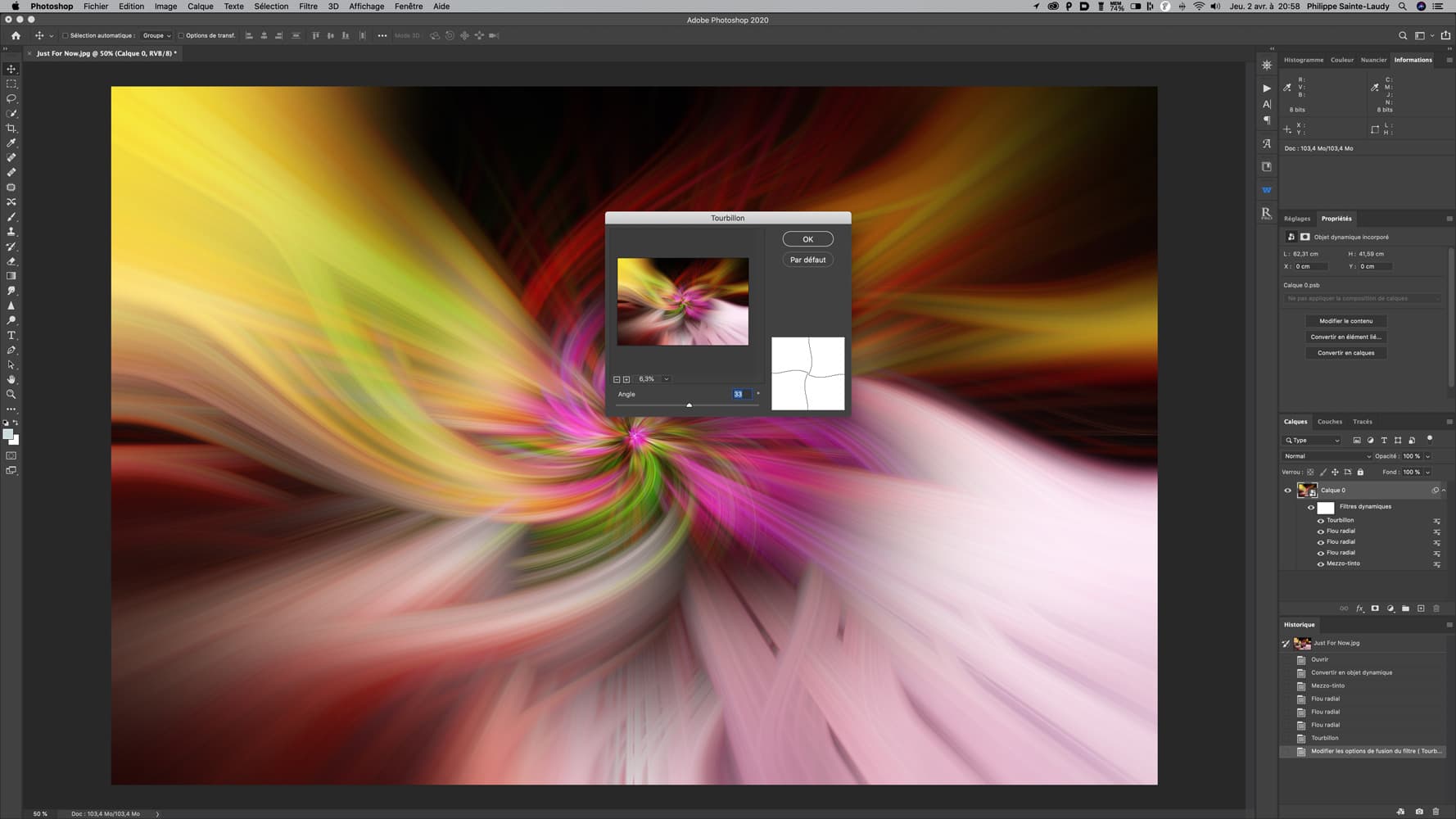1456x819 pixels.
Task: Open the Groupe dropdown in options bar
Action: (156, 36)
